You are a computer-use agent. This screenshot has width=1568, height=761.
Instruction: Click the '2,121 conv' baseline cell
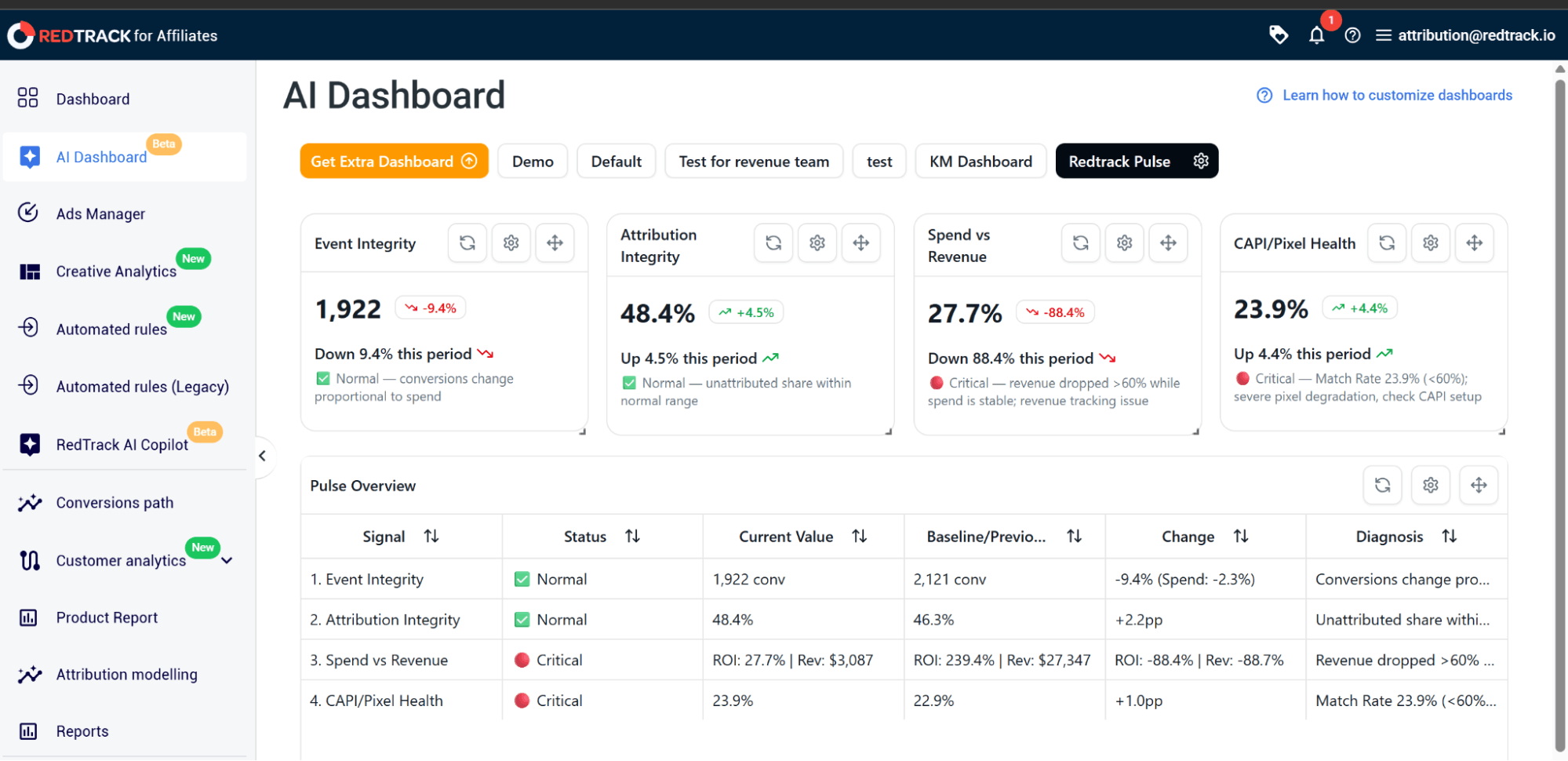1005,580
